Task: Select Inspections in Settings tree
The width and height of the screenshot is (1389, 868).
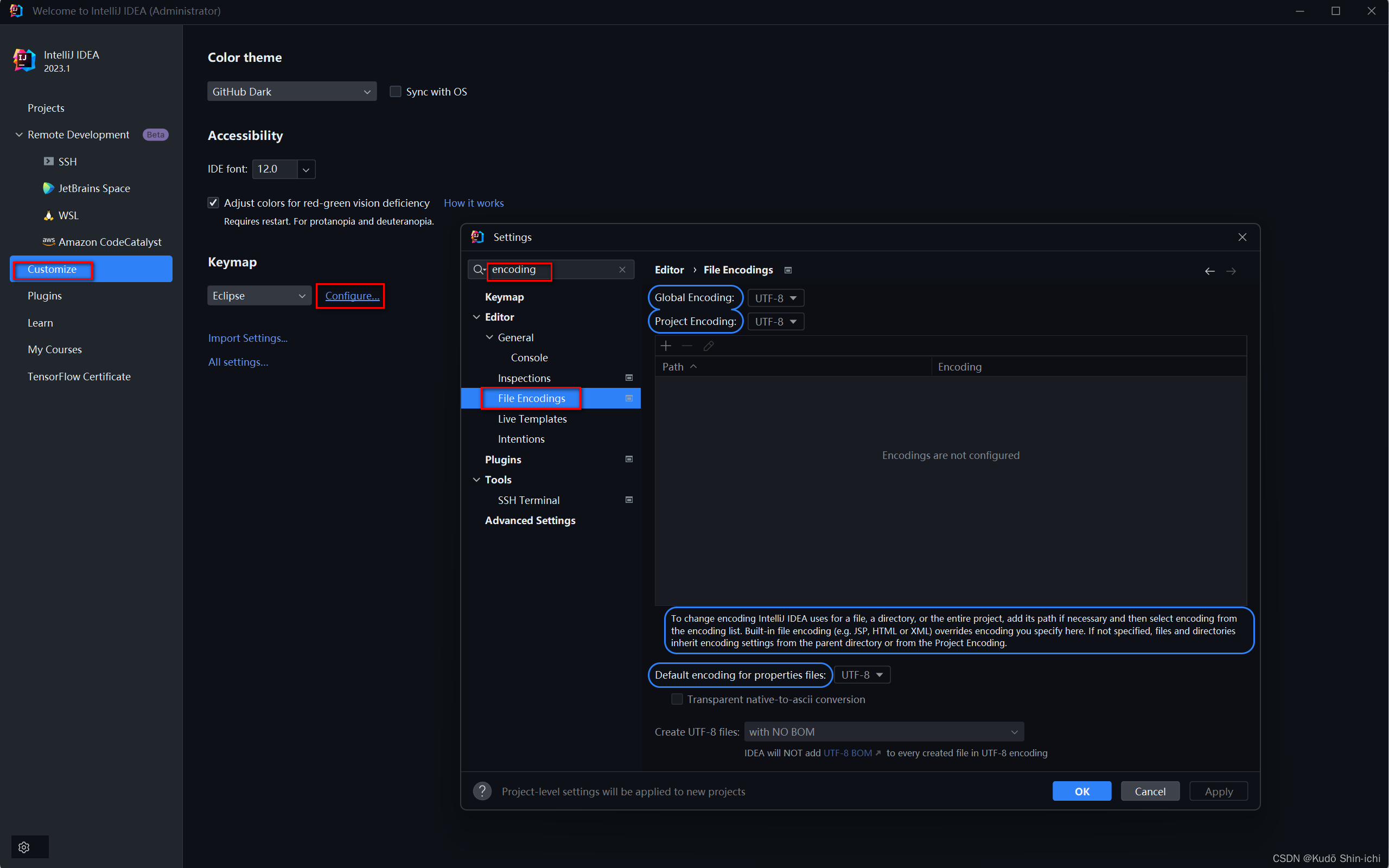Action: (524, 378)
